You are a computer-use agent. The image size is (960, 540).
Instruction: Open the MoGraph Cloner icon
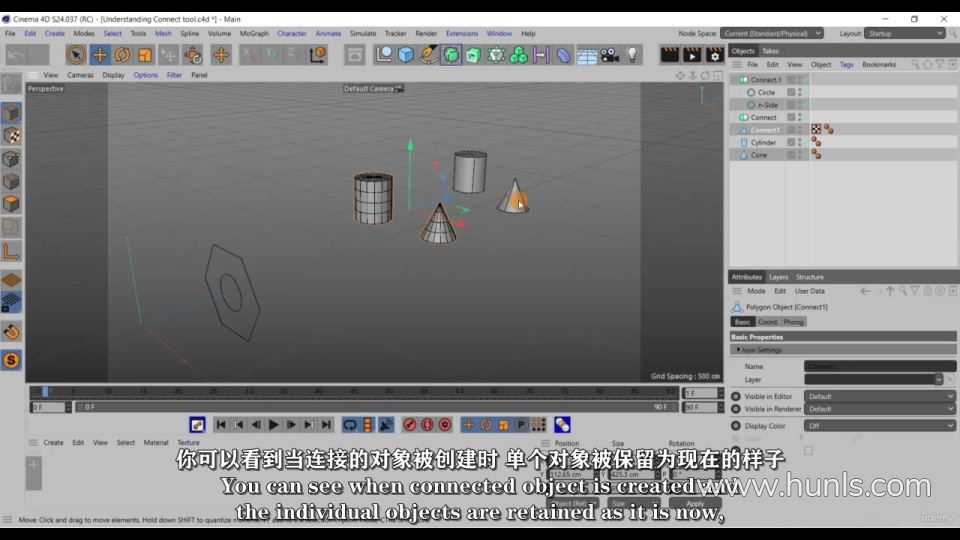coord(519,55)
